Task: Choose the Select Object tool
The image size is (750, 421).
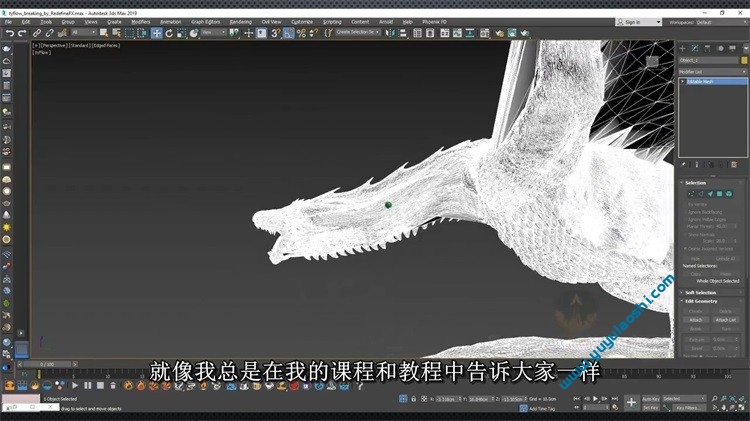Action: [x=104, y=33]
